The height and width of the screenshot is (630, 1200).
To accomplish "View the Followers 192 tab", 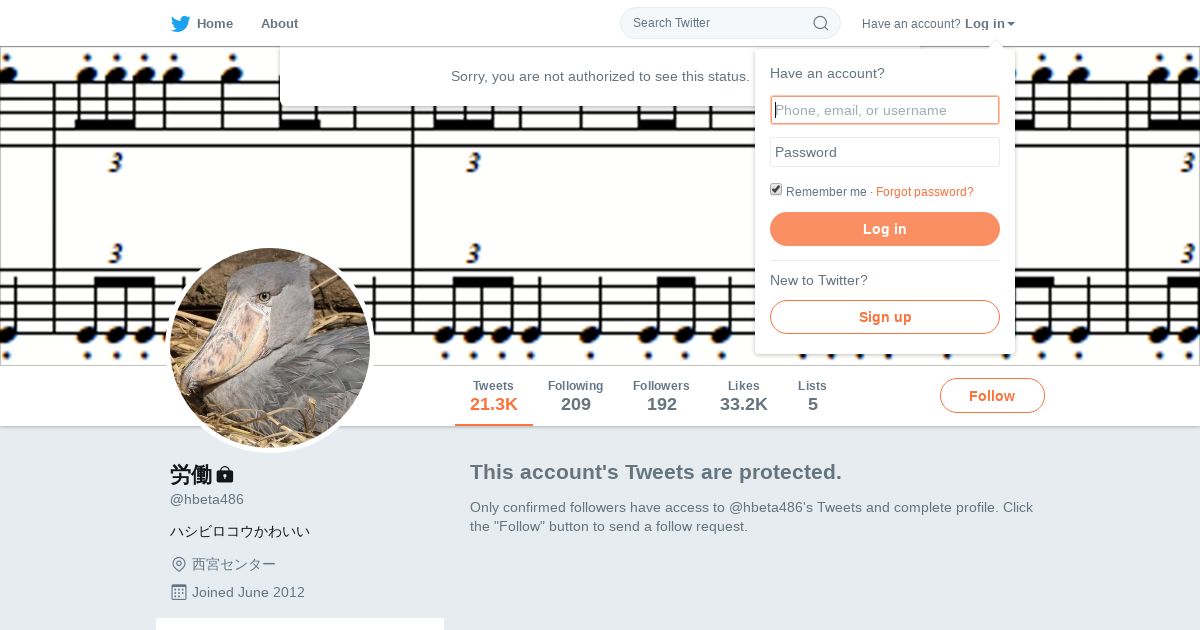I will pyautogui.click(x=661, y=396).
